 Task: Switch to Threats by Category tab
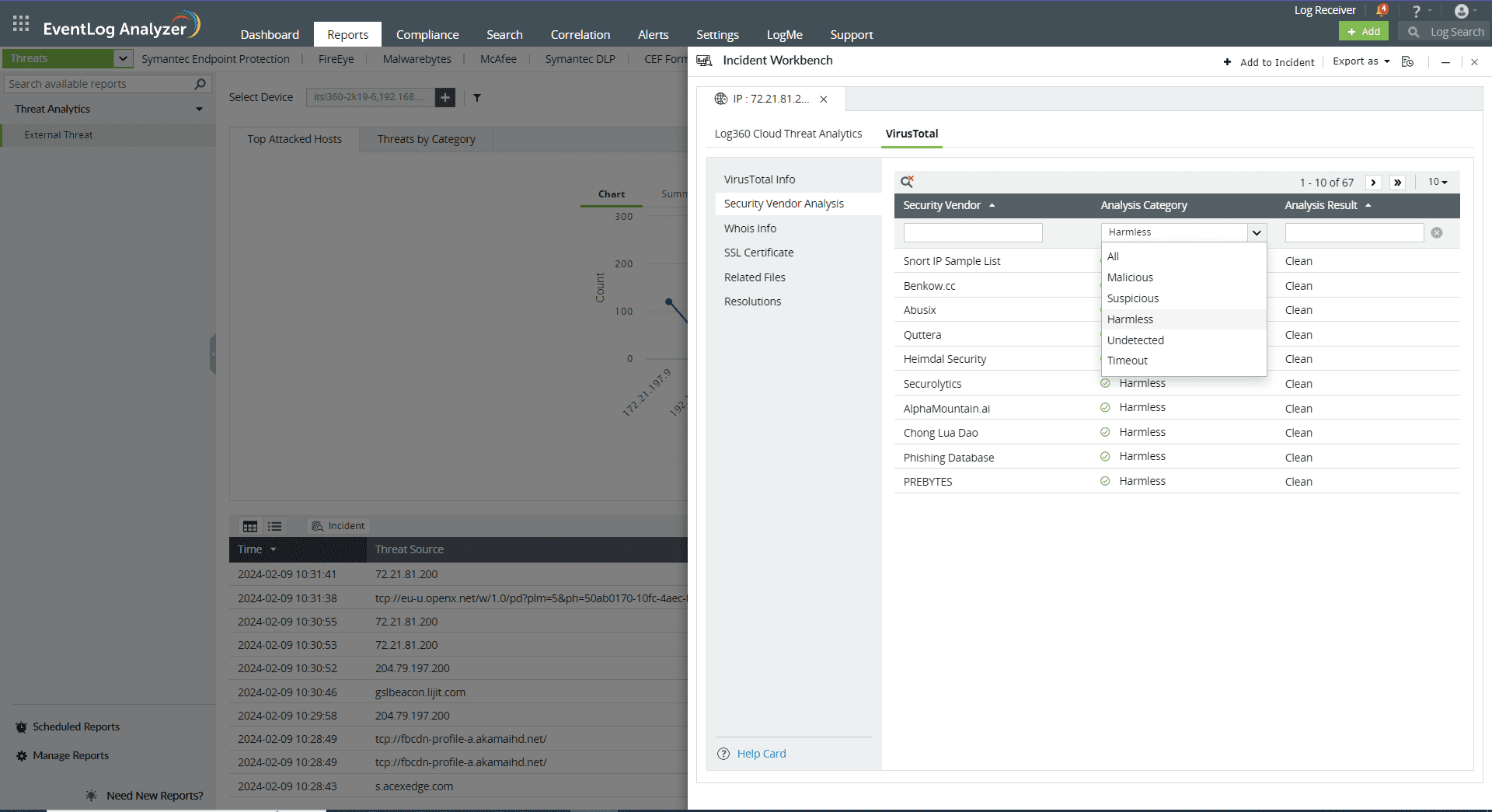[x=427, y=139]
